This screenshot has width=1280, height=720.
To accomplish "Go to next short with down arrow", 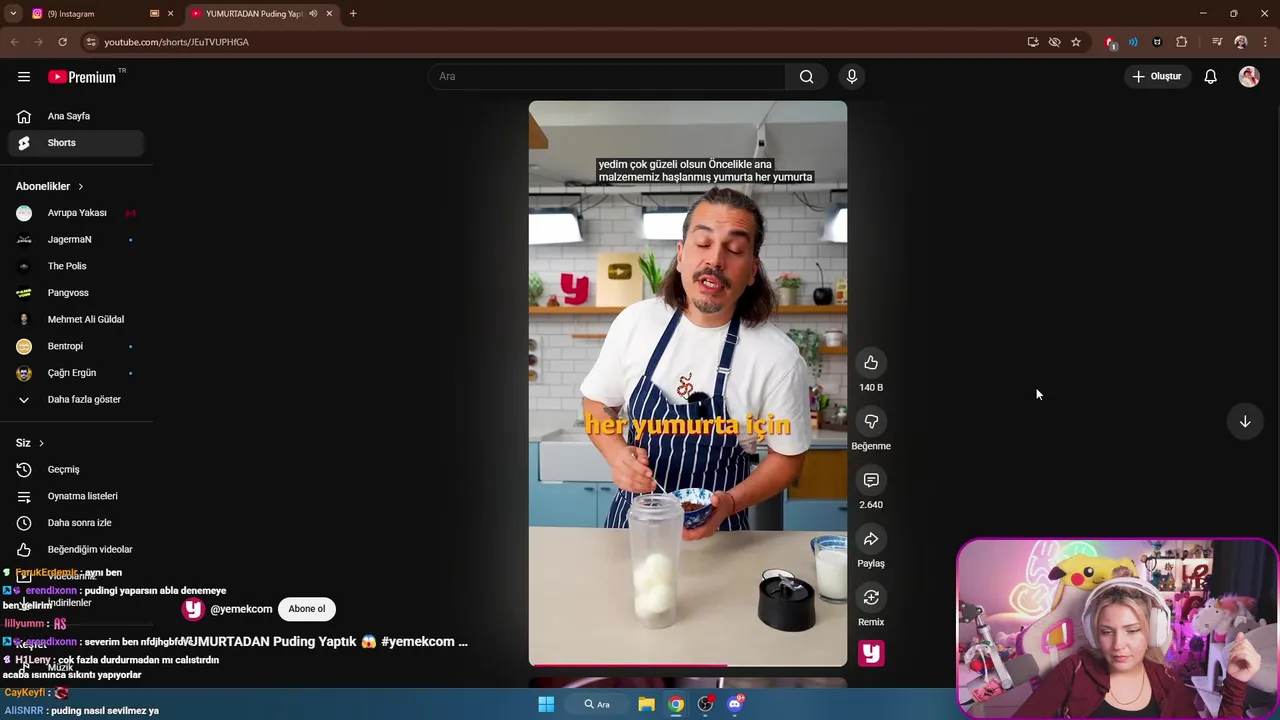I will pyautogui.click(x=1245, y=422).
